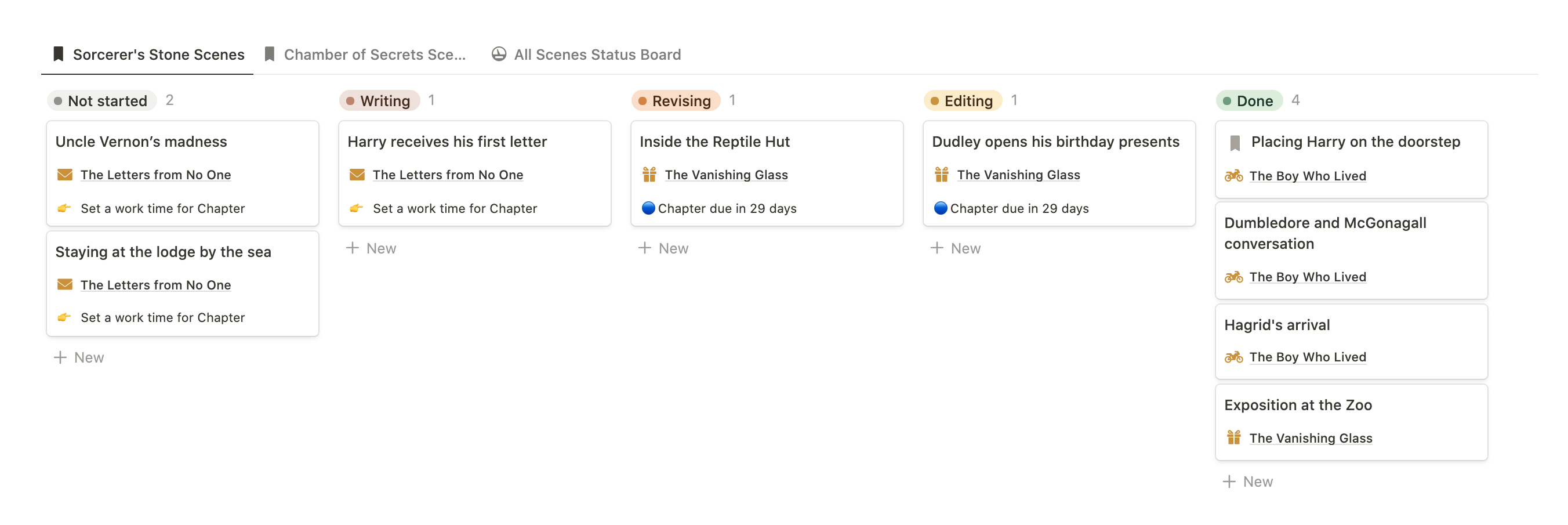The image size is (1568, 525).
Task: Open The Boy Who Lived link under Dumbledore card
Action: coord(1308,277)
